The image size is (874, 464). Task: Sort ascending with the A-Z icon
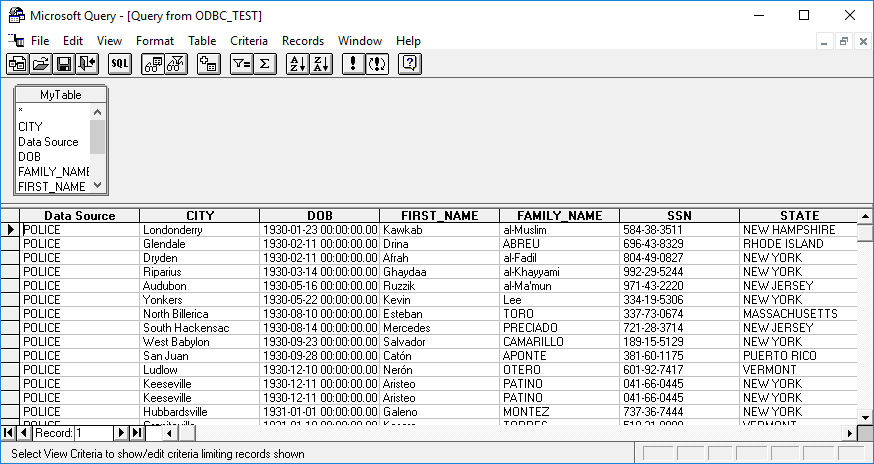298,64
